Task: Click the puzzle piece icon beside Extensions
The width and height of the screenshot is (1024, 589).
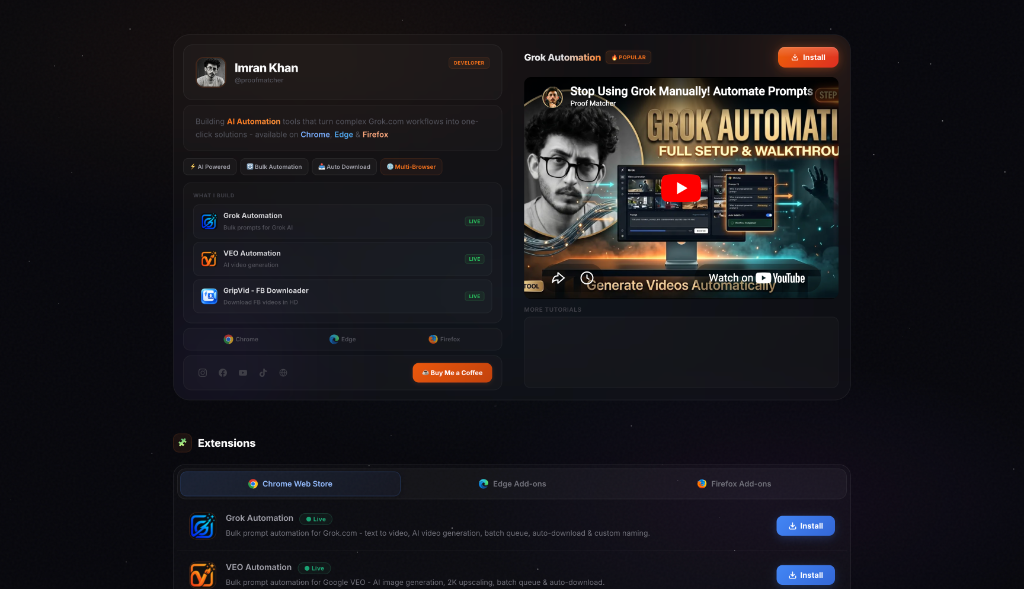Action: (x=182, y=443)
